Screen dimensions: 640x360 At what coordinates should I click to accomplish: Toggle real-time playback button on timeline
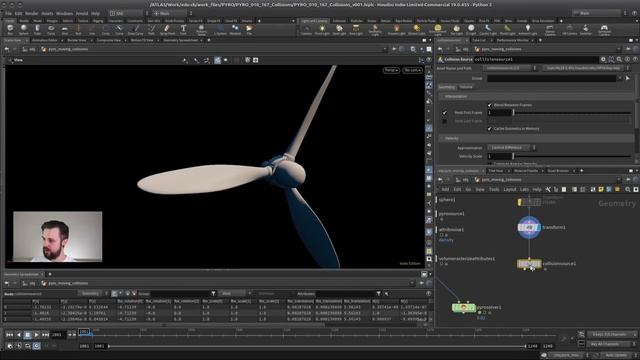click(36, 346)
